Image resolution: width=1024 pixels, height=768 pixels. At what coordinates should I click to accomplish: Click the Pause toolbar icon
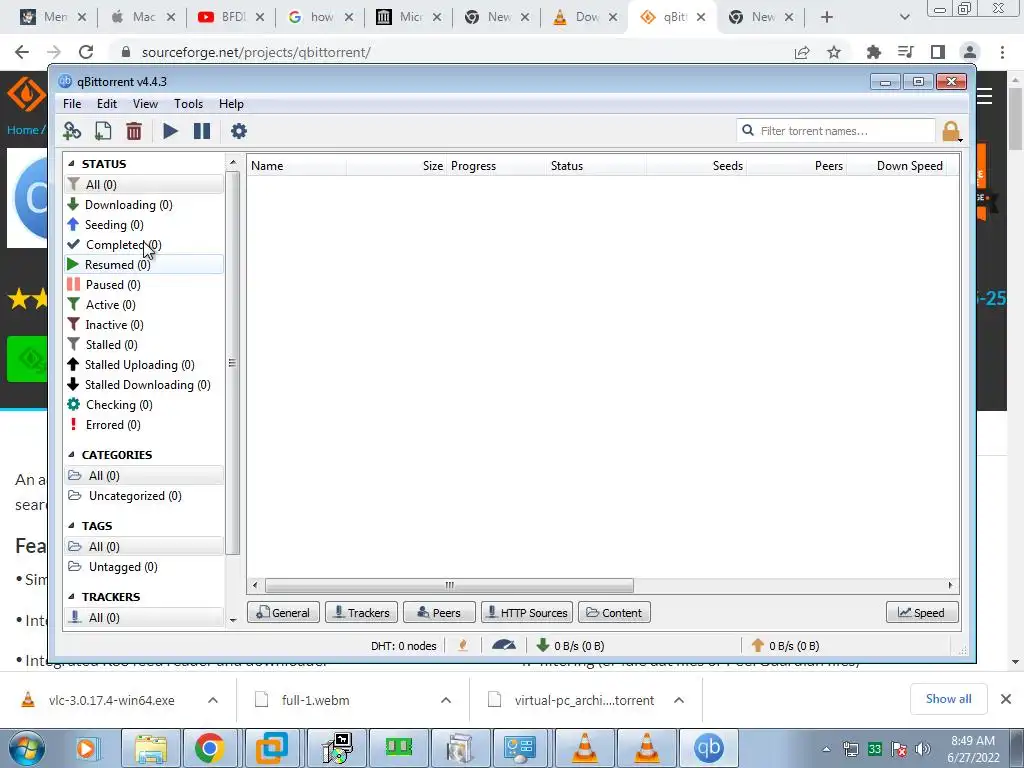pos(202,131)
